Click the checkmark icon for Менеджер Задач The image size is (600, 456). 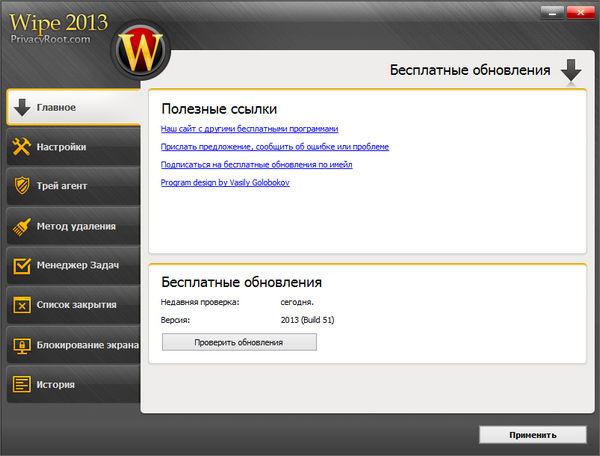coord(22,265)
